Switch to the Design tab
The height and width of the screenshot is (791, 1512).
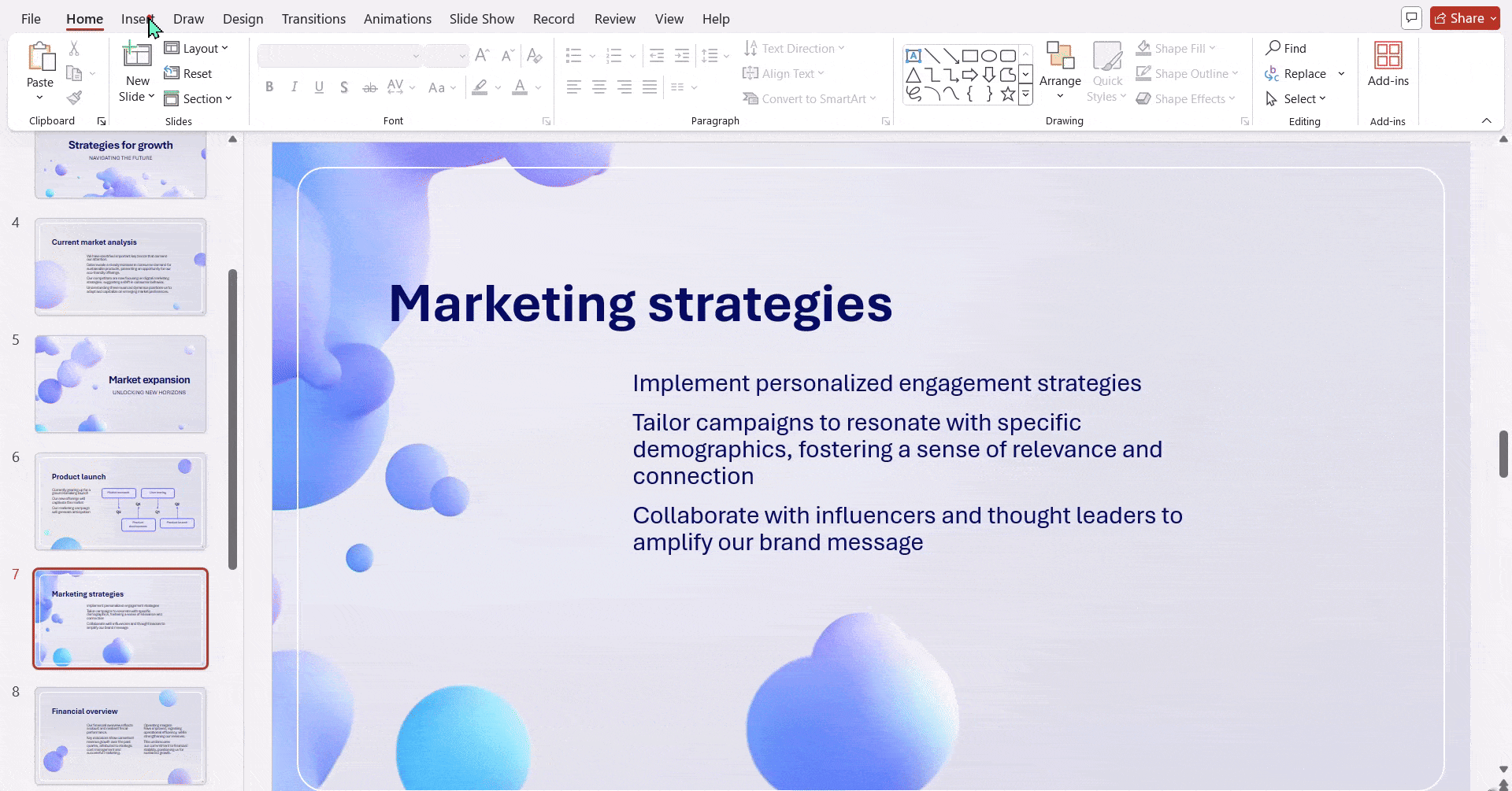(x=243, y=19)
